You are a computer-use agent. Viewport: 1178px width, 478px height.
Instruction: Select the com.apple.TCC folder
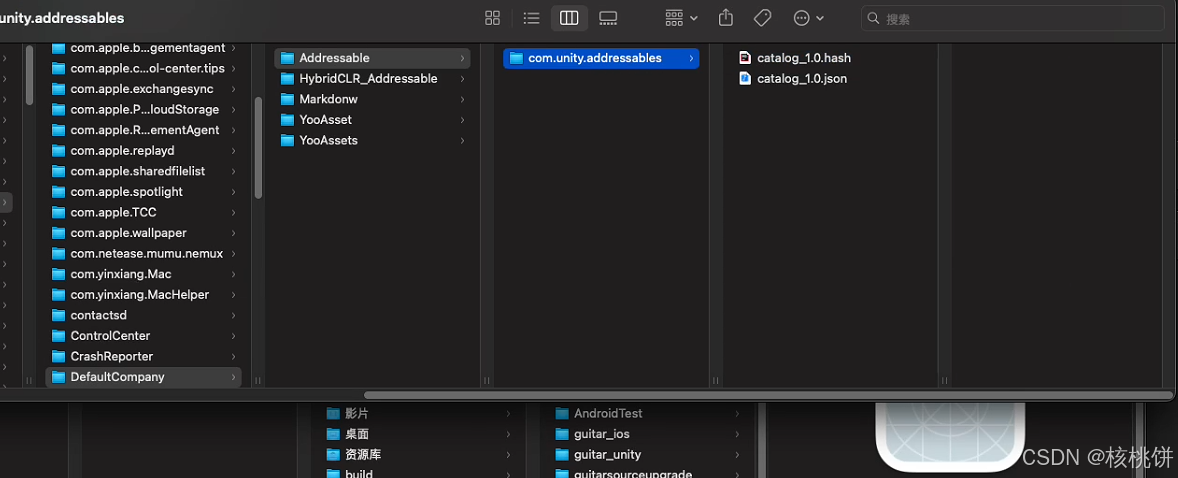143,213
